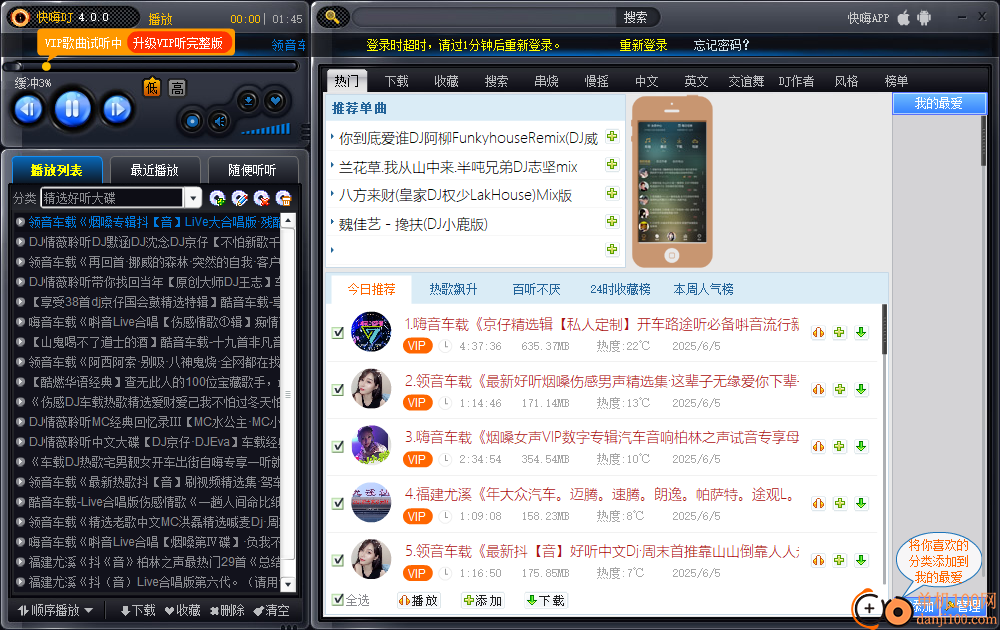1000x630 pixels.
Task: Click the 精选好听大碟 category field
Action: (x=112, y=198)
